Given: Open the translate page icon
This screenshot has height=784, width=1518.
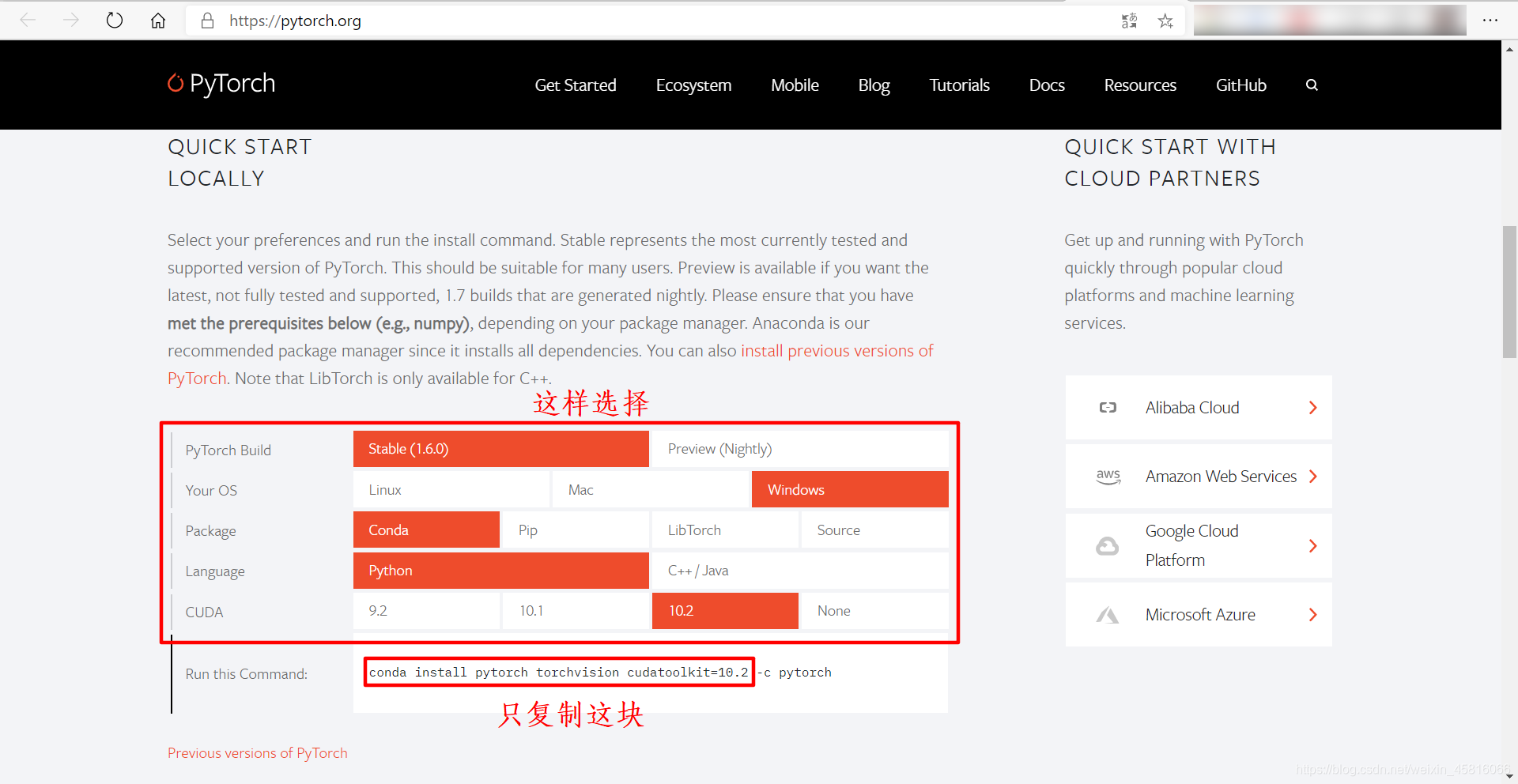Looking at the screenshot, I should pos(1129,21).
